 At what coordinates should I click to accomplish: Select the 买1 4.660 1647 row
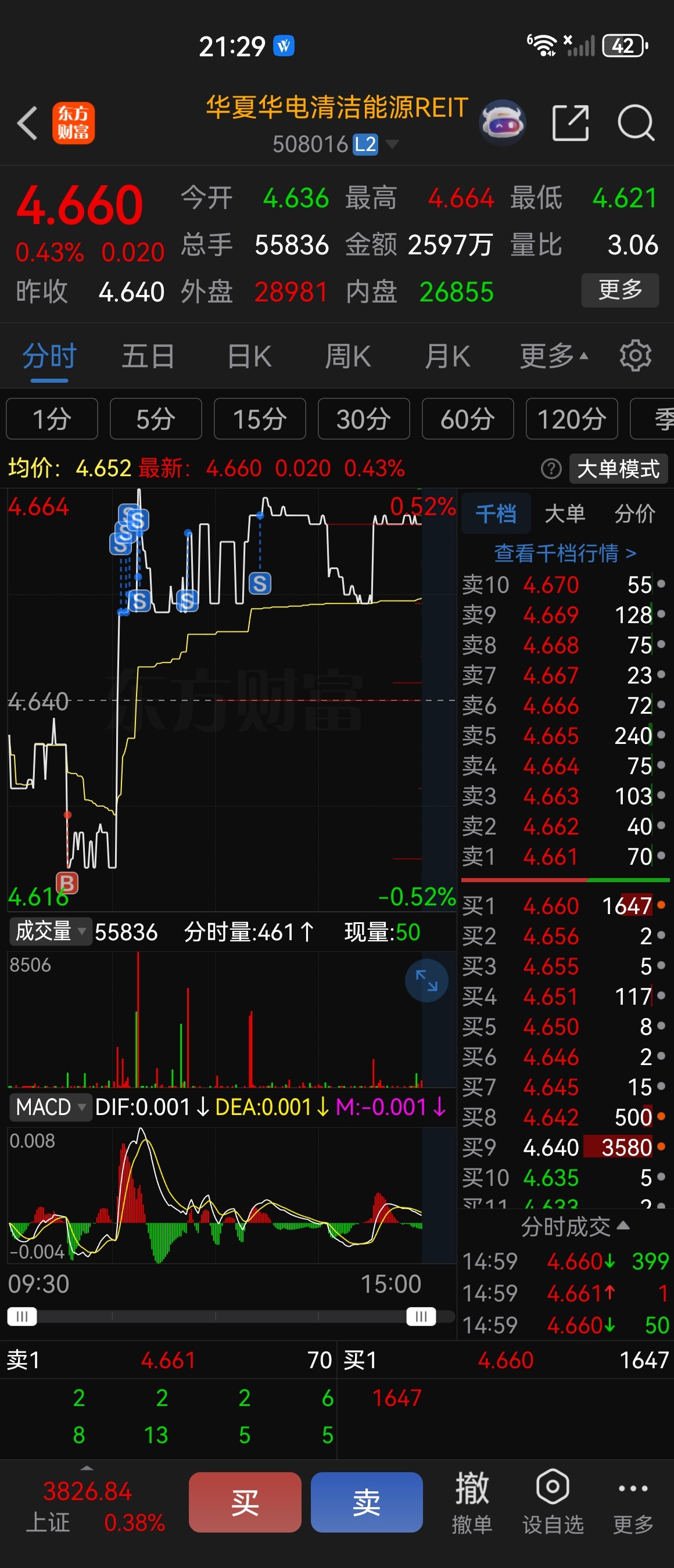pos(565,906)
